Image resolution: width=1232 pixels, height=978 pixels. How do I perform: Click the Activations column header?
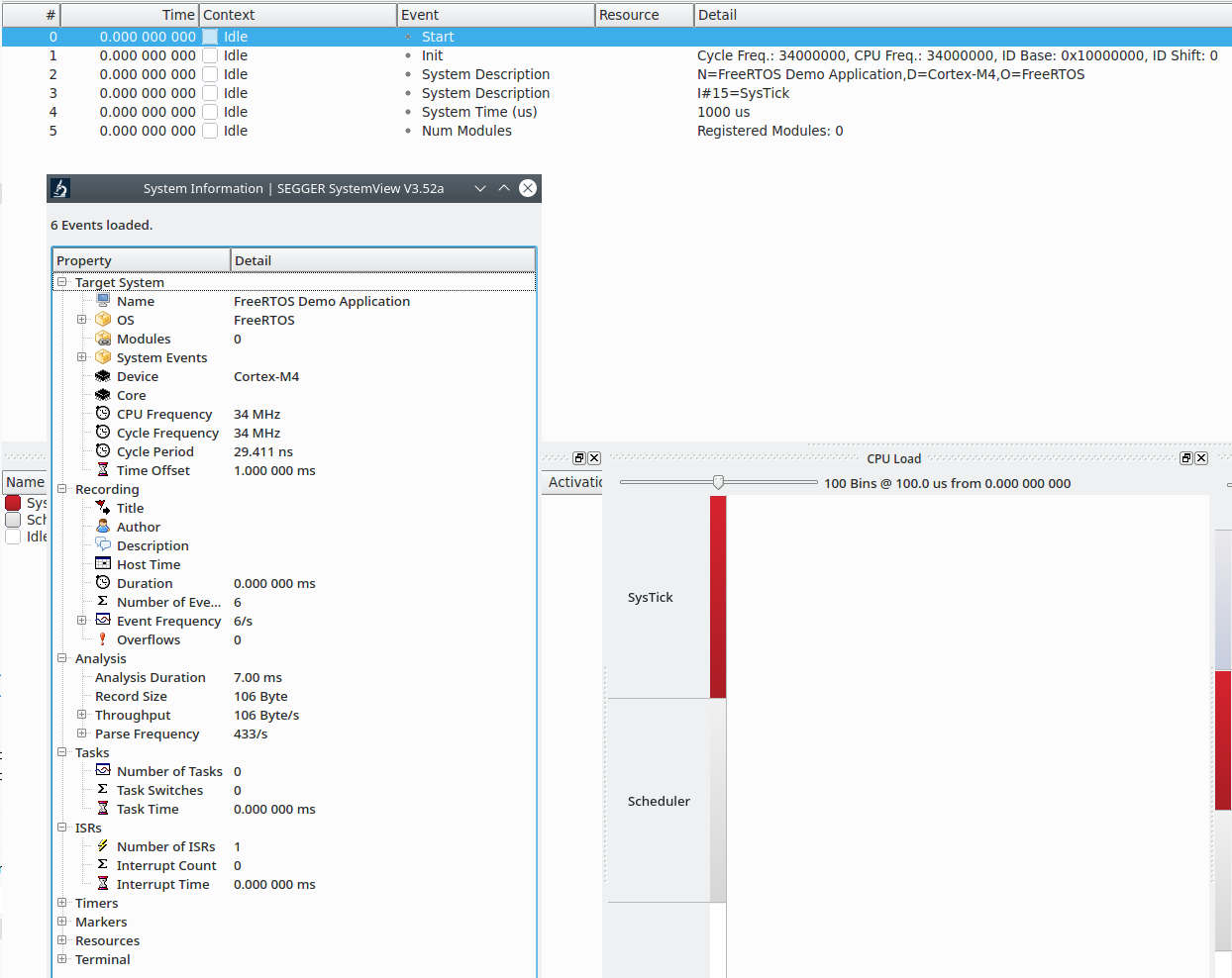coord(572,482)
